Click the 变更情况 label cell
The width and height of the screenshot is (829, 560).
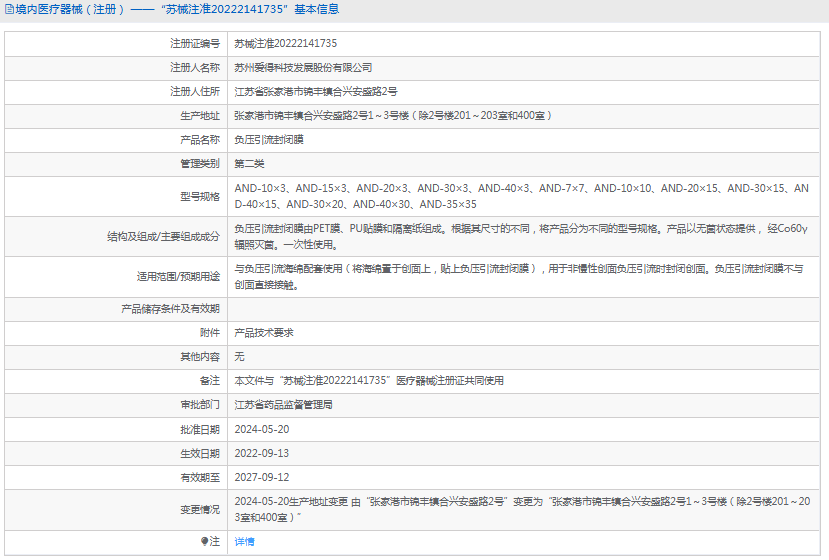click(116, 509)
